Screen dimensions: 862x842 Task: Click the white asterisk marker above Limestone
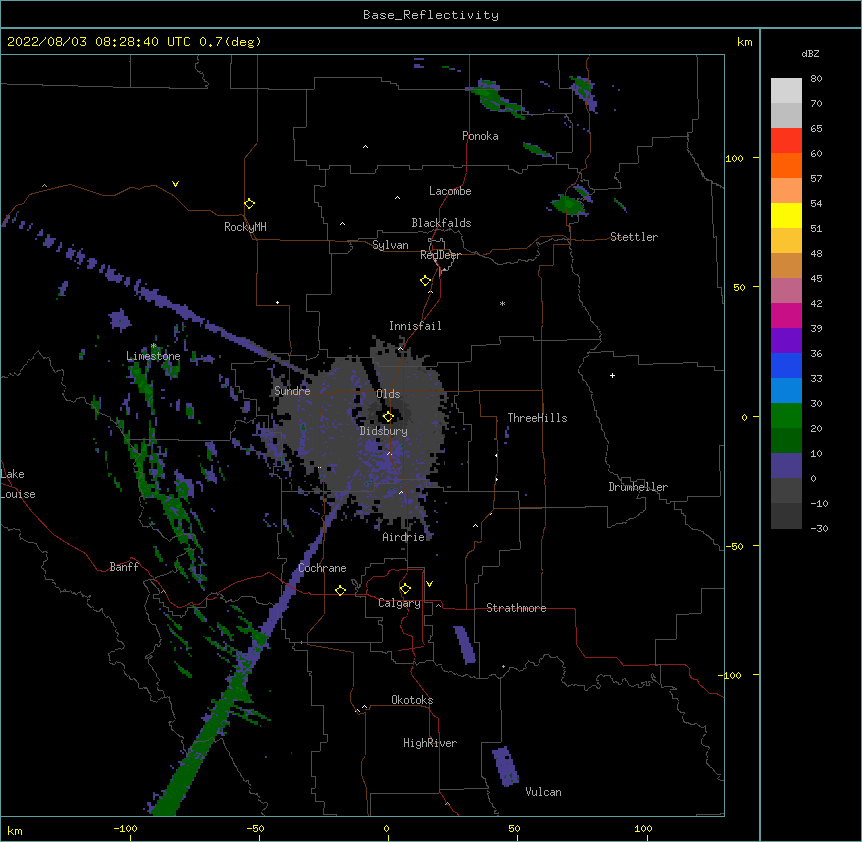point(154,346)
